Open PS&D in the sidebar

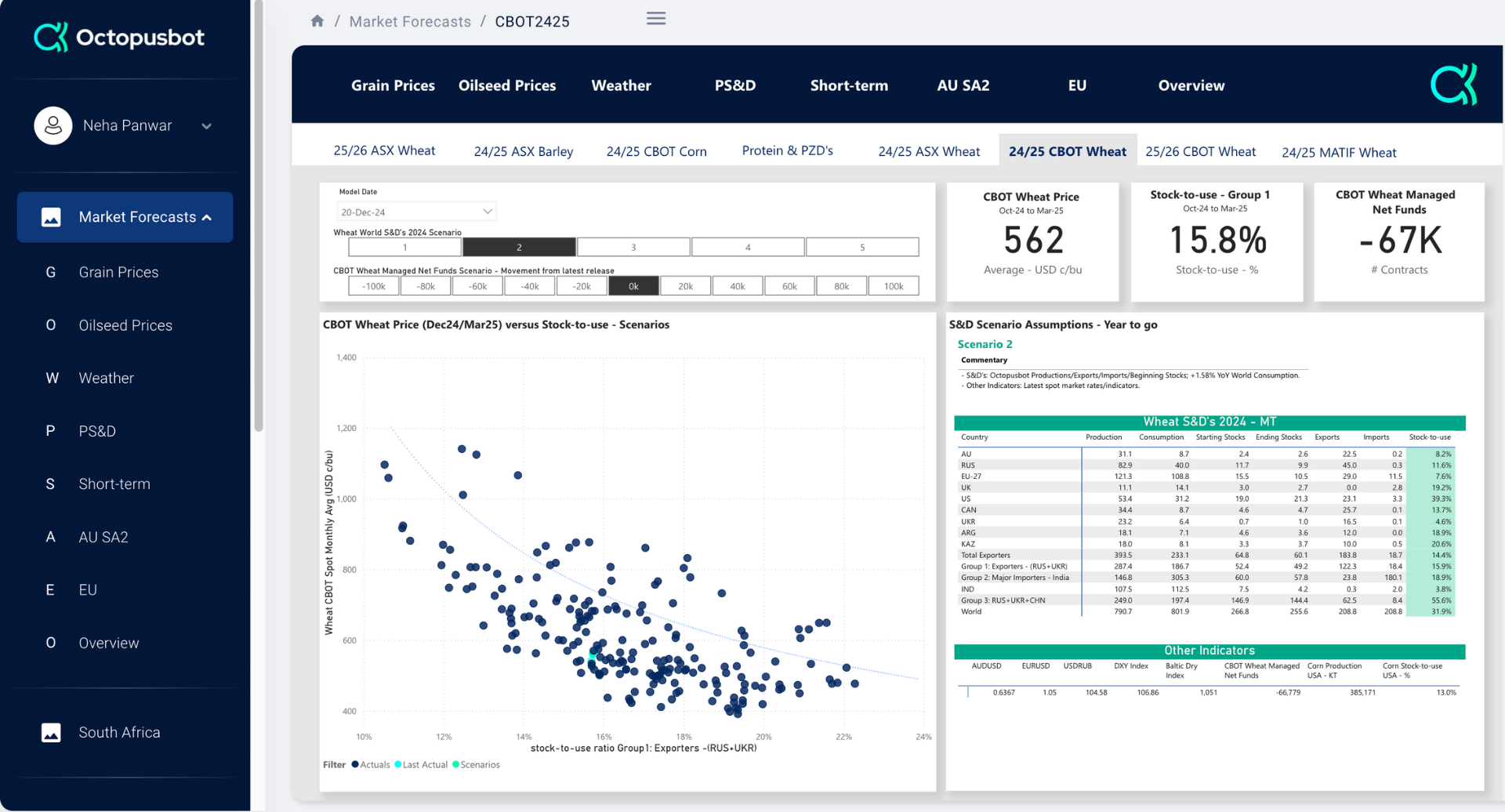click(x=97, y=431)
